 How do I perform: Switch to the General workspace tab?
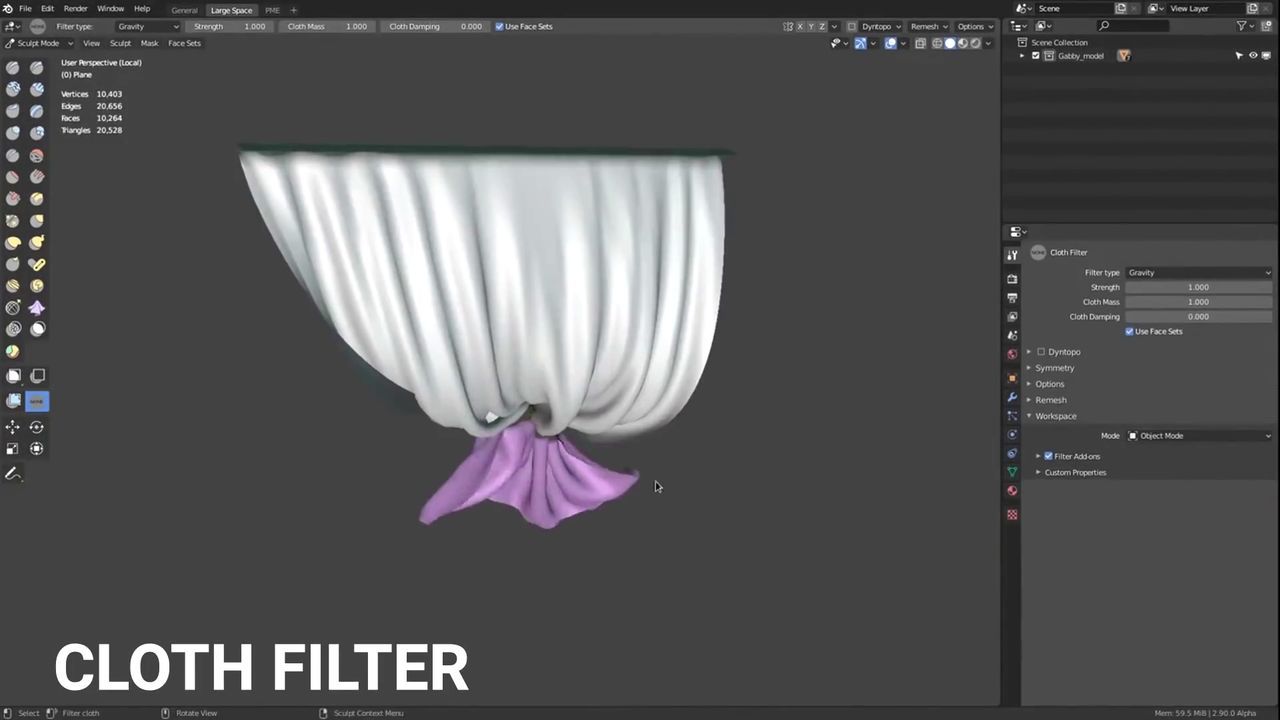coord(184,10)
